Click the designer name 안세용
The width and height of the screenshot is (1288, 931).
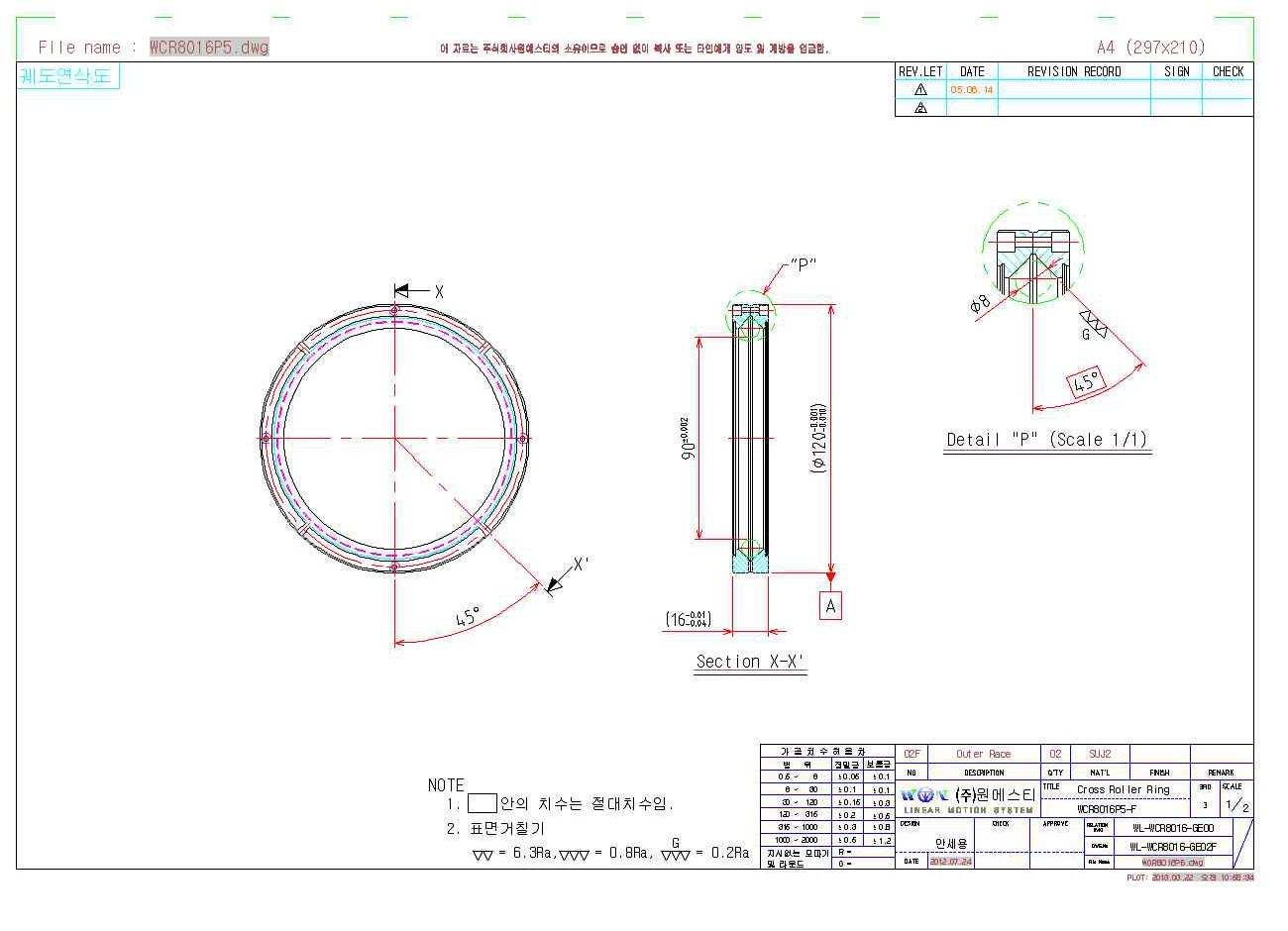point(950,844)
